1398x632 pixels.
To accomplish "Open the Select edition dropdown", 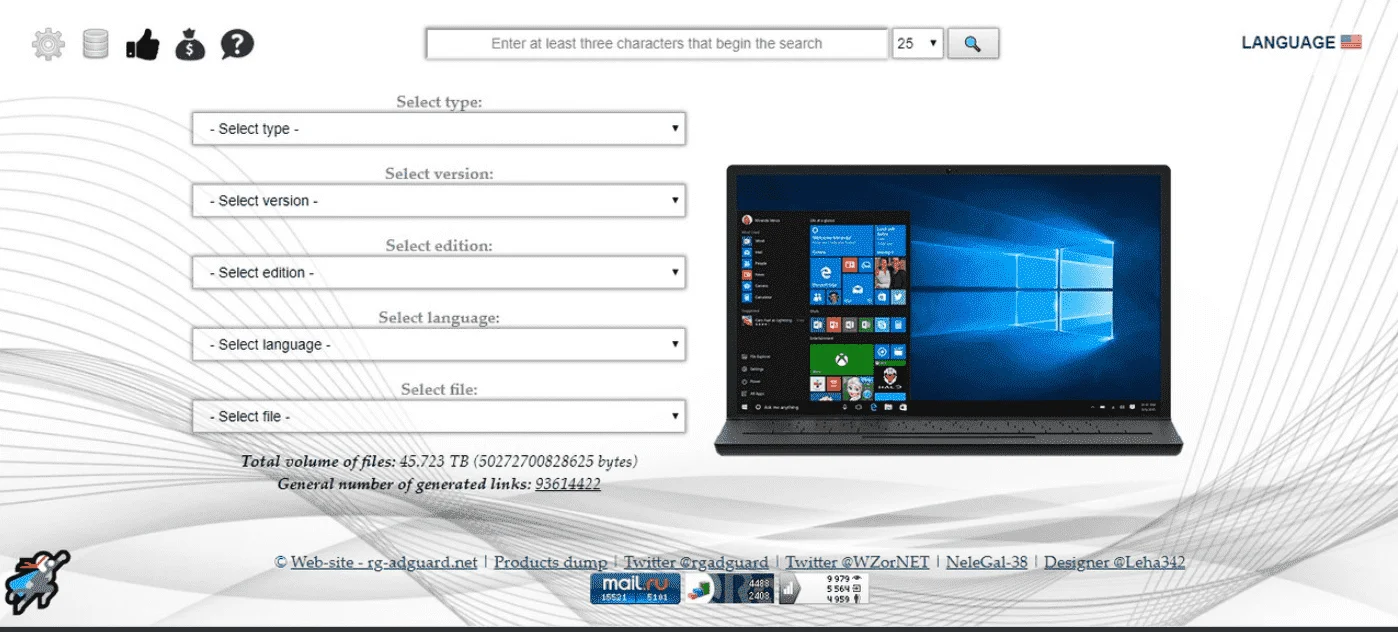I will 439,272.
